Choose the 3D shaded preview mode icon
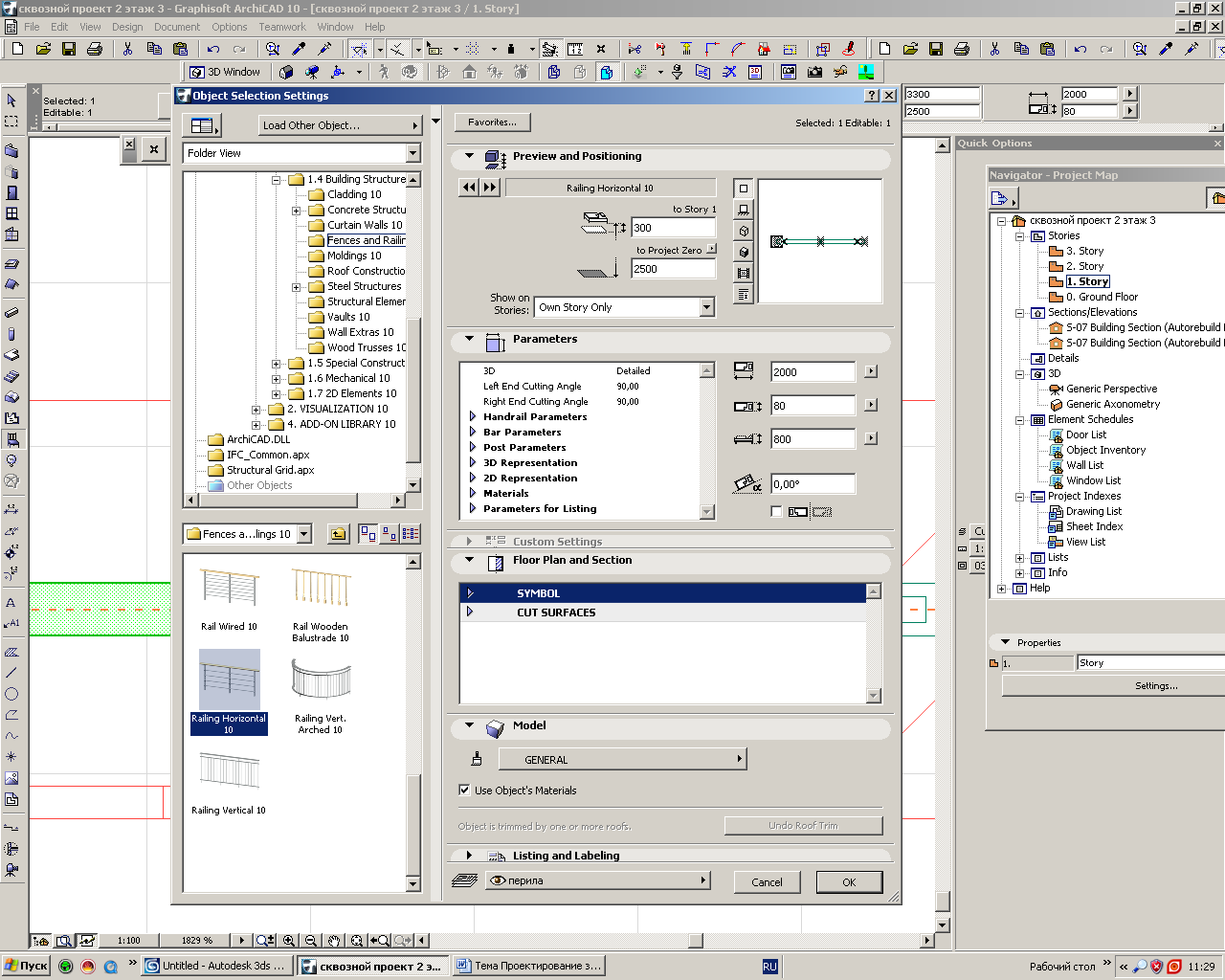The height and width of the screenshot is (980, 1225). pyautogui.click(x=744, y=252)
